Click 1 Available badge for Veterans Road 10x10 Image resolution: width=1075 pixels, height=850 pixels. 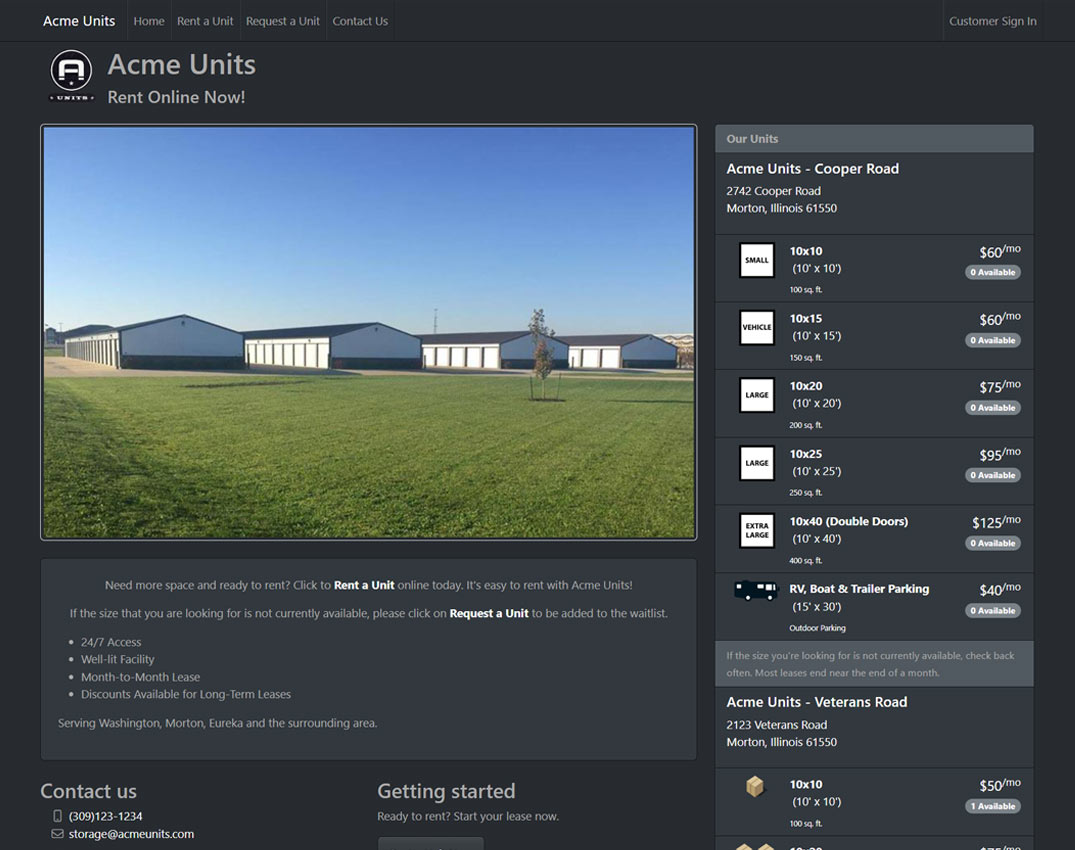coord(993,806)
